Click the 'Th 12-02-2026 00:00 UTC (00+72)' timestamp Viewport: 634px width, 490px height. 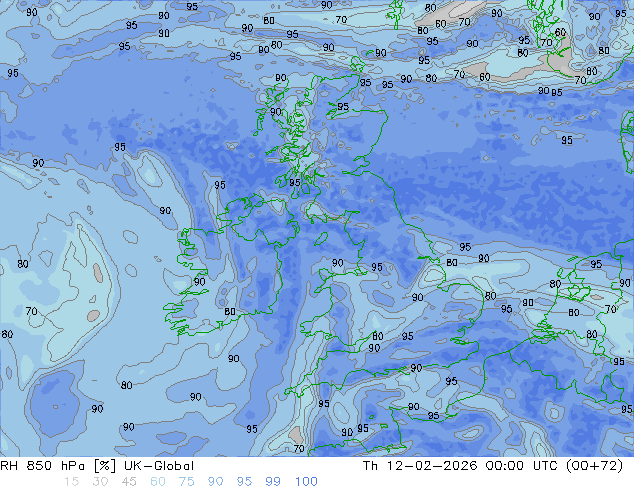[x=493, y=466]
